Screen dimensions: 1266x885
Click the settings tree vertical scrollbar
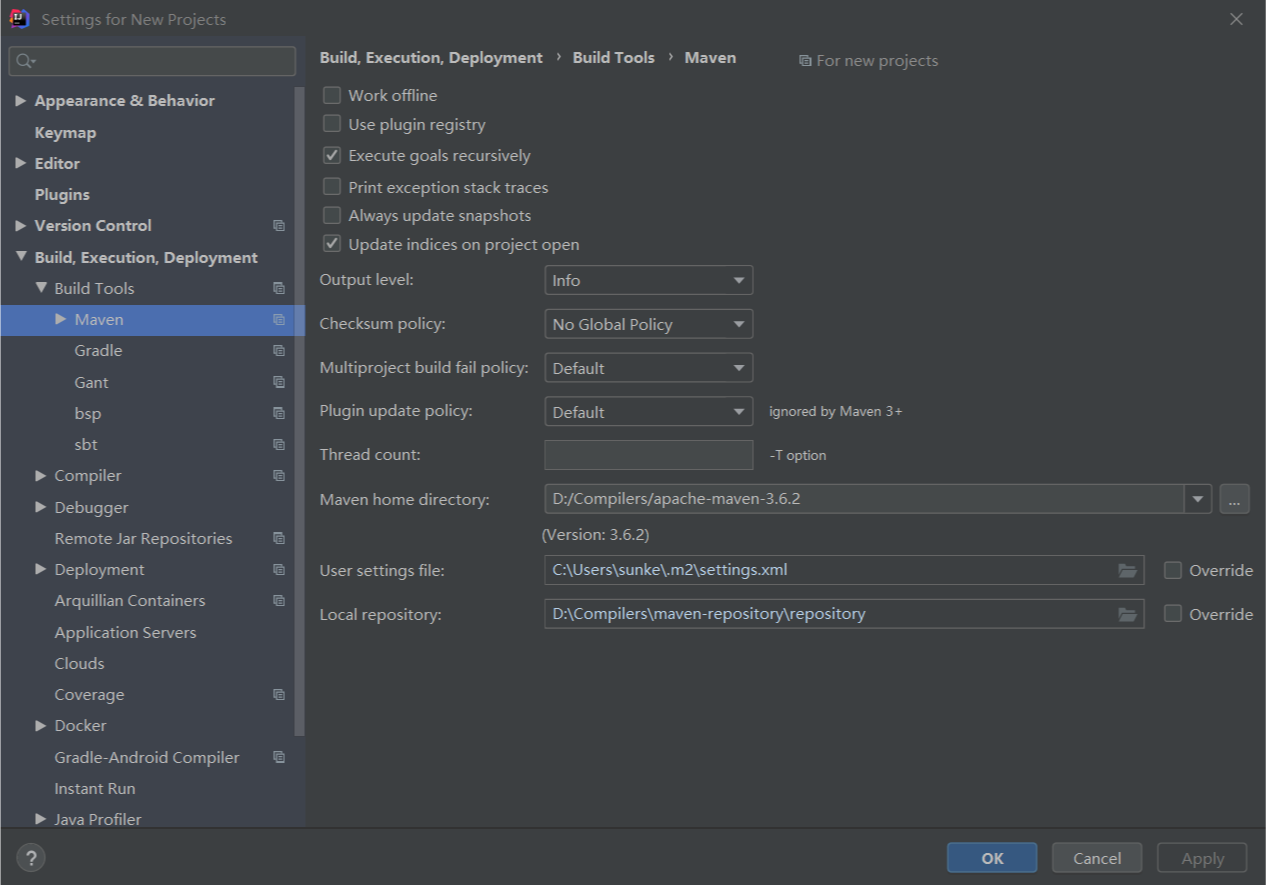pyautogui.click(x=299, y=410)
